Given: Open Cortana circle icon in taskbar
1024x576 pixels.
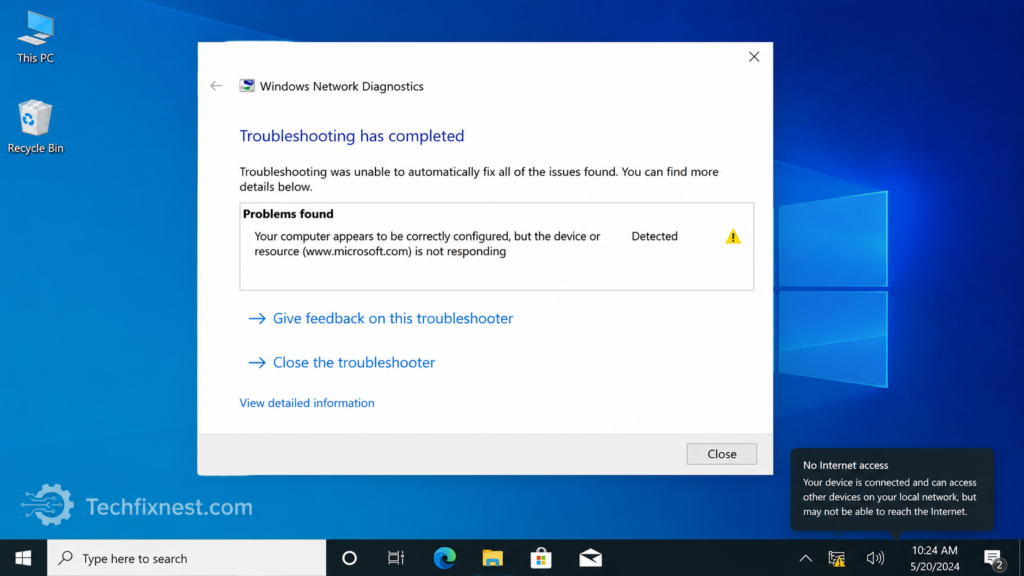Looking at the screenshot, I should click(349, 558).
